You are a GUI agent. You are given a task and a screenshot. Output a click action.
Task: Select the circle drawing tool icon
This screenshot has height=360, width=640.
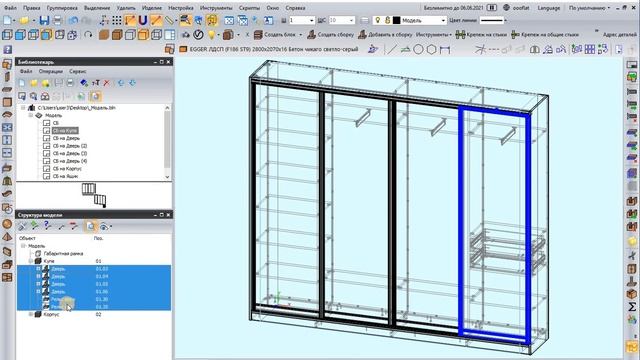pyautogui.click(x=418, y=49)
